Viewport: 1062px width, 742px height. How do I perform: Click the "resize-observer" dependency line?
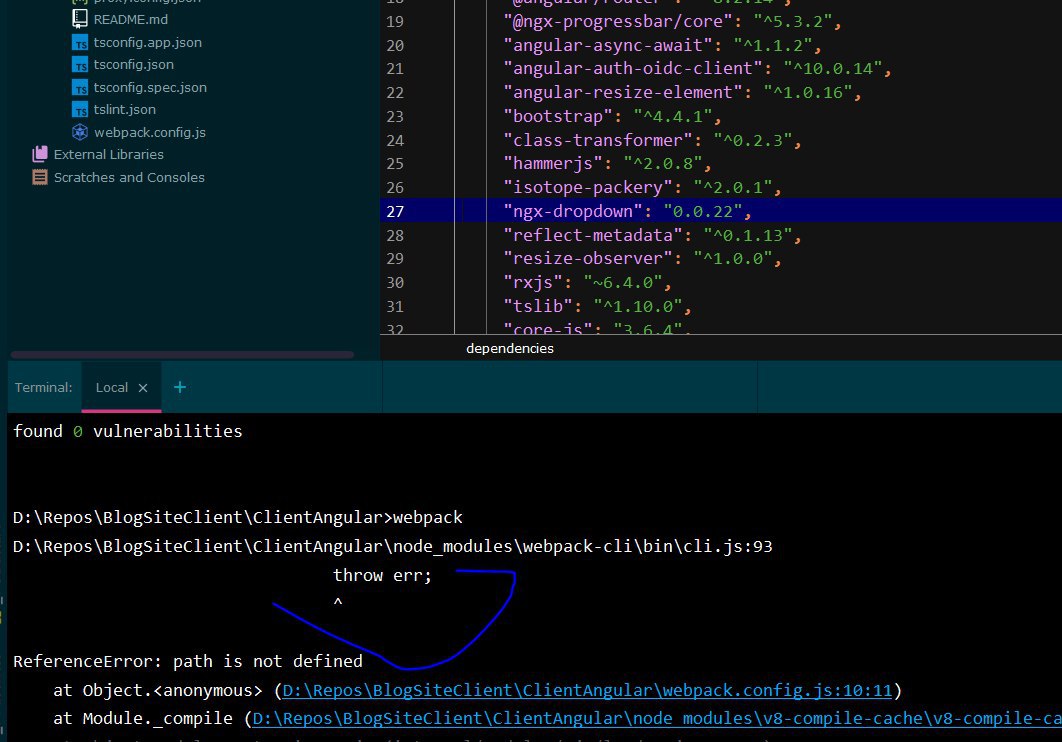(x=642, y=259)
